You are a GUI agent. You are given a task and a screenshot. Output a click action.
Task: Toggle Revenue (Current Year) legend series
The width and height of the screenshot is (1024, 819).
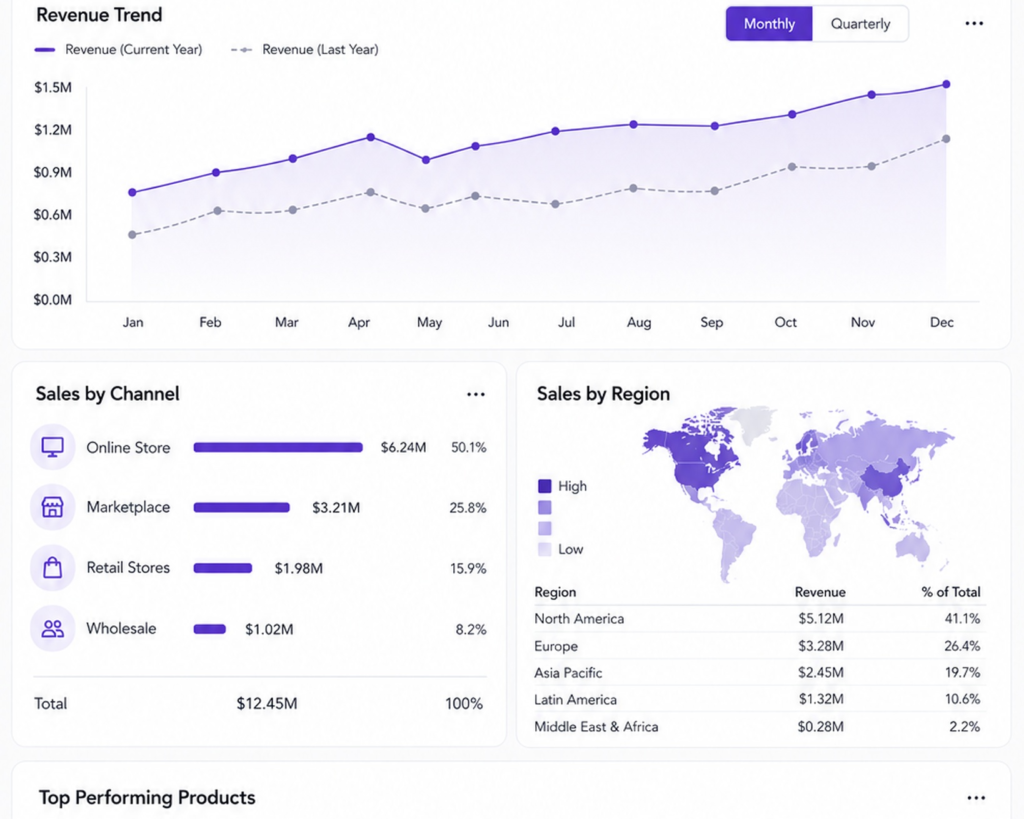coord(118,50)
